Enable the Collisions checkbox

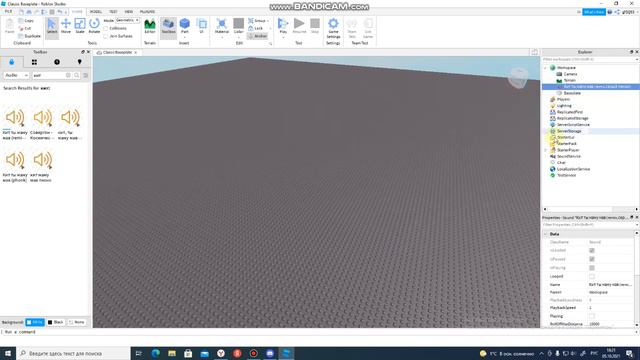[x=106, y=29]
